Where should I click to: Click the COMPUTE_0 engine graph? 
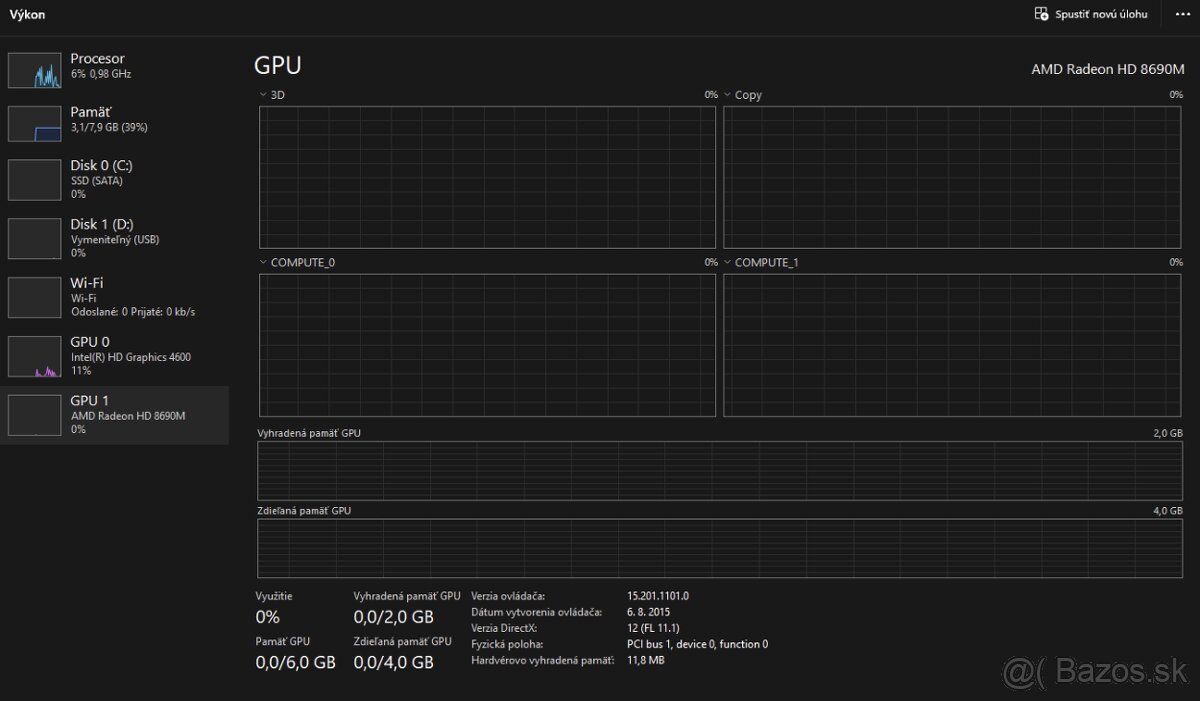[x=487, y=344]
